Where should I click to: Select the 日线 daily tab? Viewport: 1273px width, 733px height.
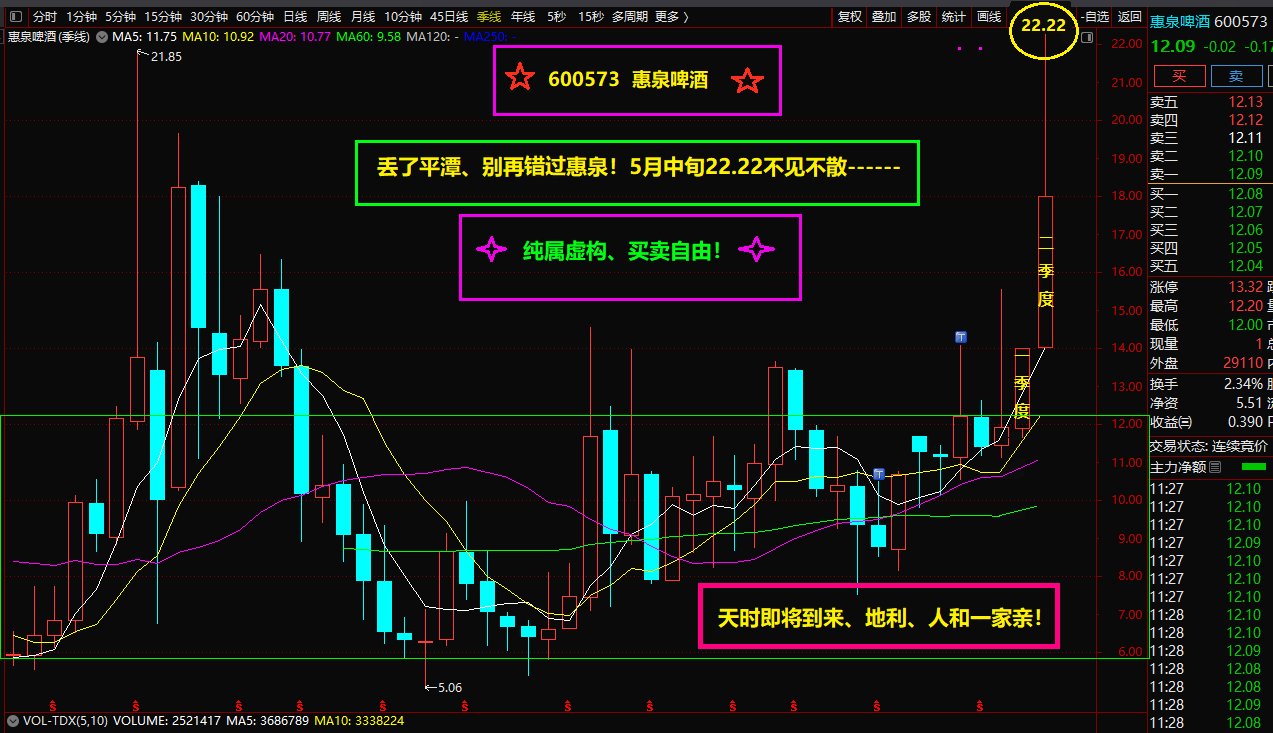coord(295,17)
